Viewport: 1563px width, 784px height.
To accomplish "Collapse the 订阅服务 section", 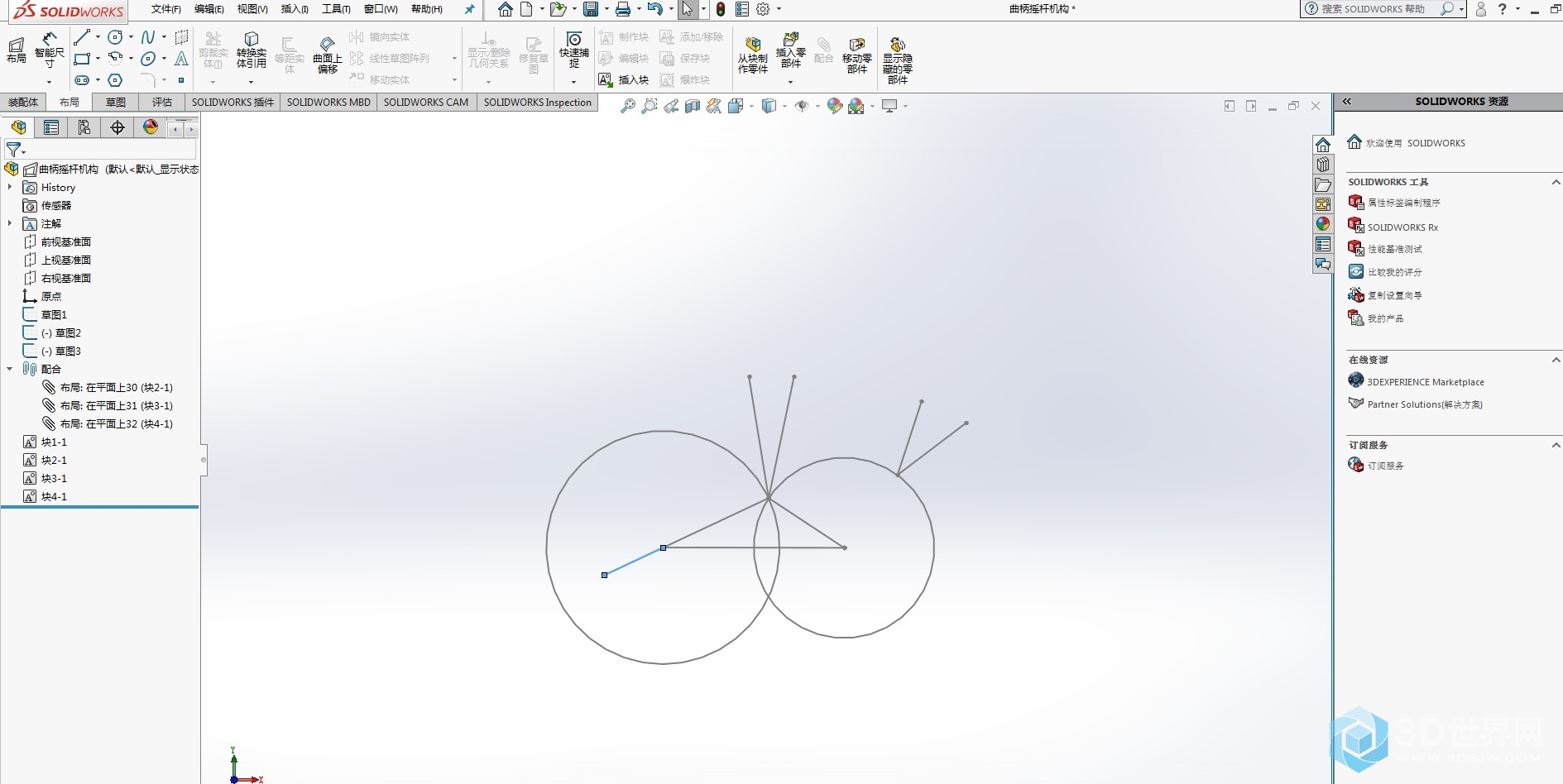I will [x=1556, y=445].
